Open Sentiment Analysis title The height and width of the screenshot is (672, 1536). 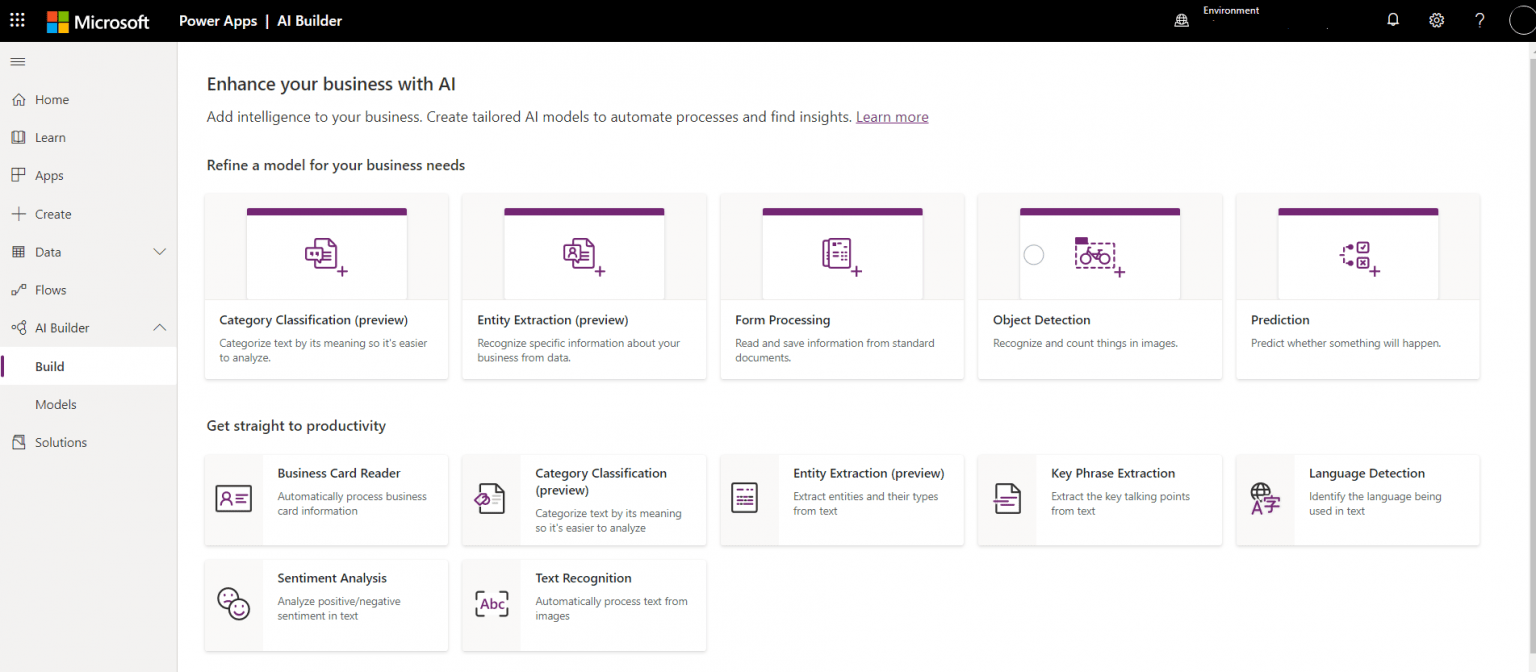[x=332, y=578]
